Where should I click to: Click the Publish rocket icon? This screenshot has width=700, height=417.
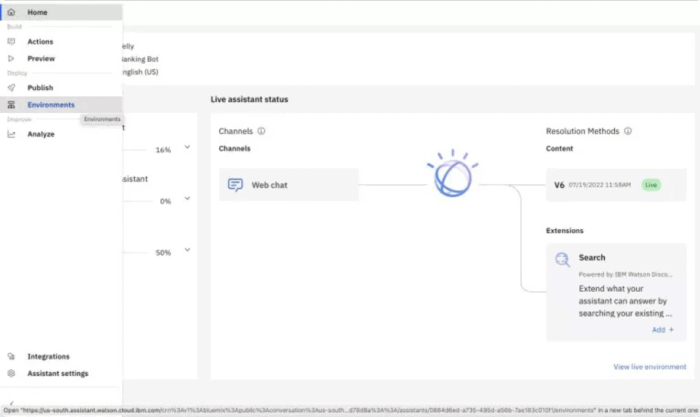tap(11, 88)
